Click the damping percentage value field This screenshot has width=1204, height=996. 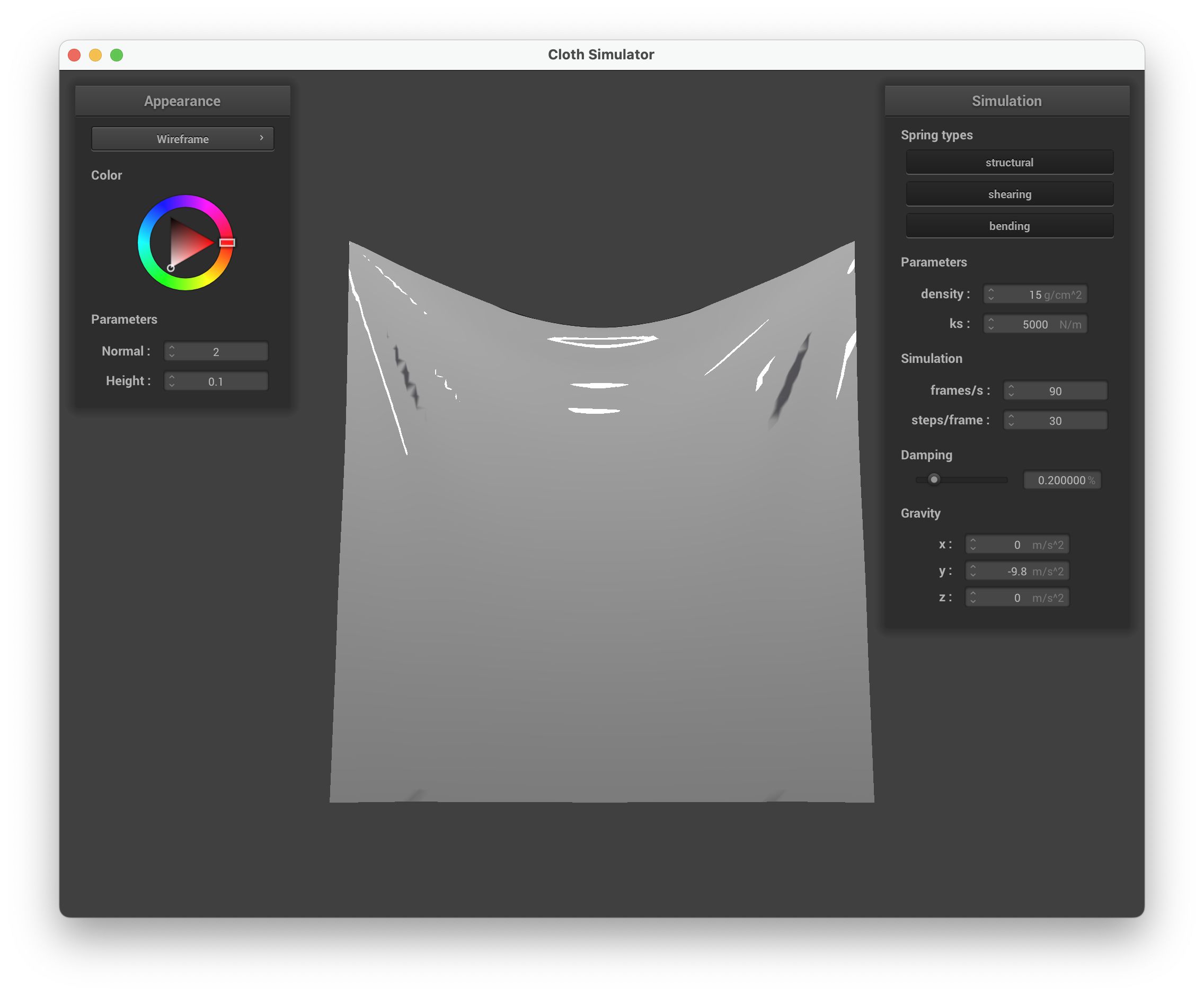pos(1061,480)
